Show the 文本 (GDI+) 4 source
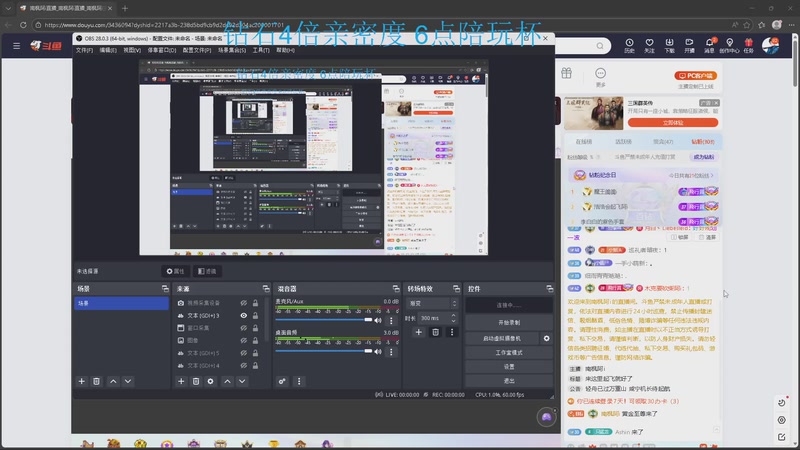The width and height of the screenshot is (800, 450). 243,365
